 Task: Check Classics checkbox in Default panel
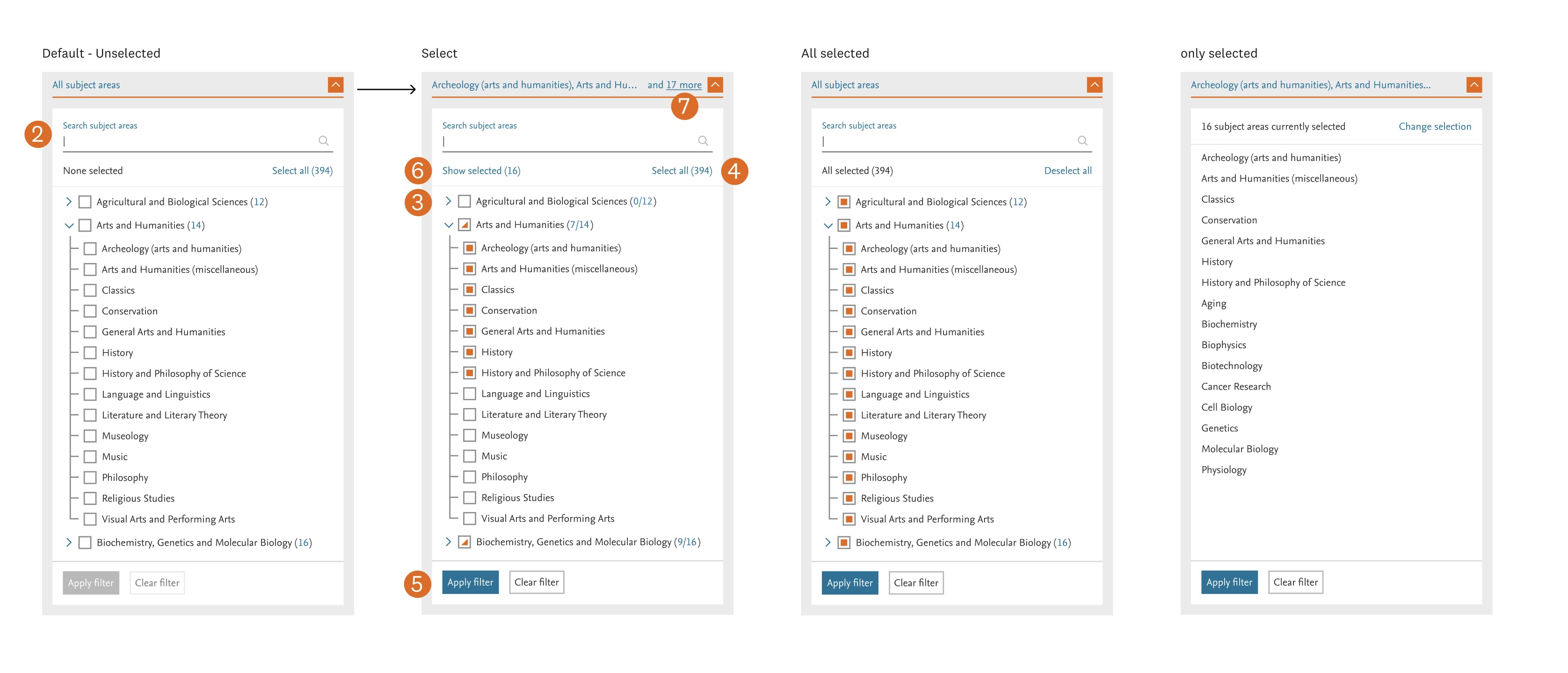(x=90, y=291)
